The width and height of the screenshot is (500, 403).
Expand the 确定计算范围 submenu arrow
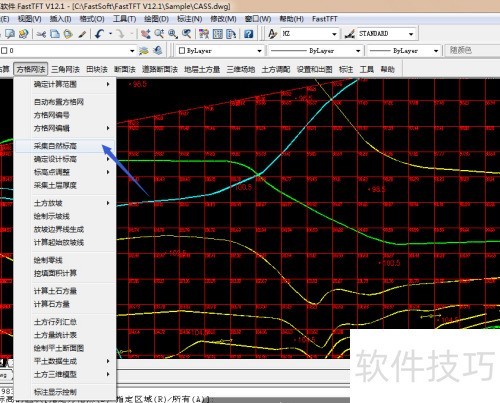click(108, 84)
